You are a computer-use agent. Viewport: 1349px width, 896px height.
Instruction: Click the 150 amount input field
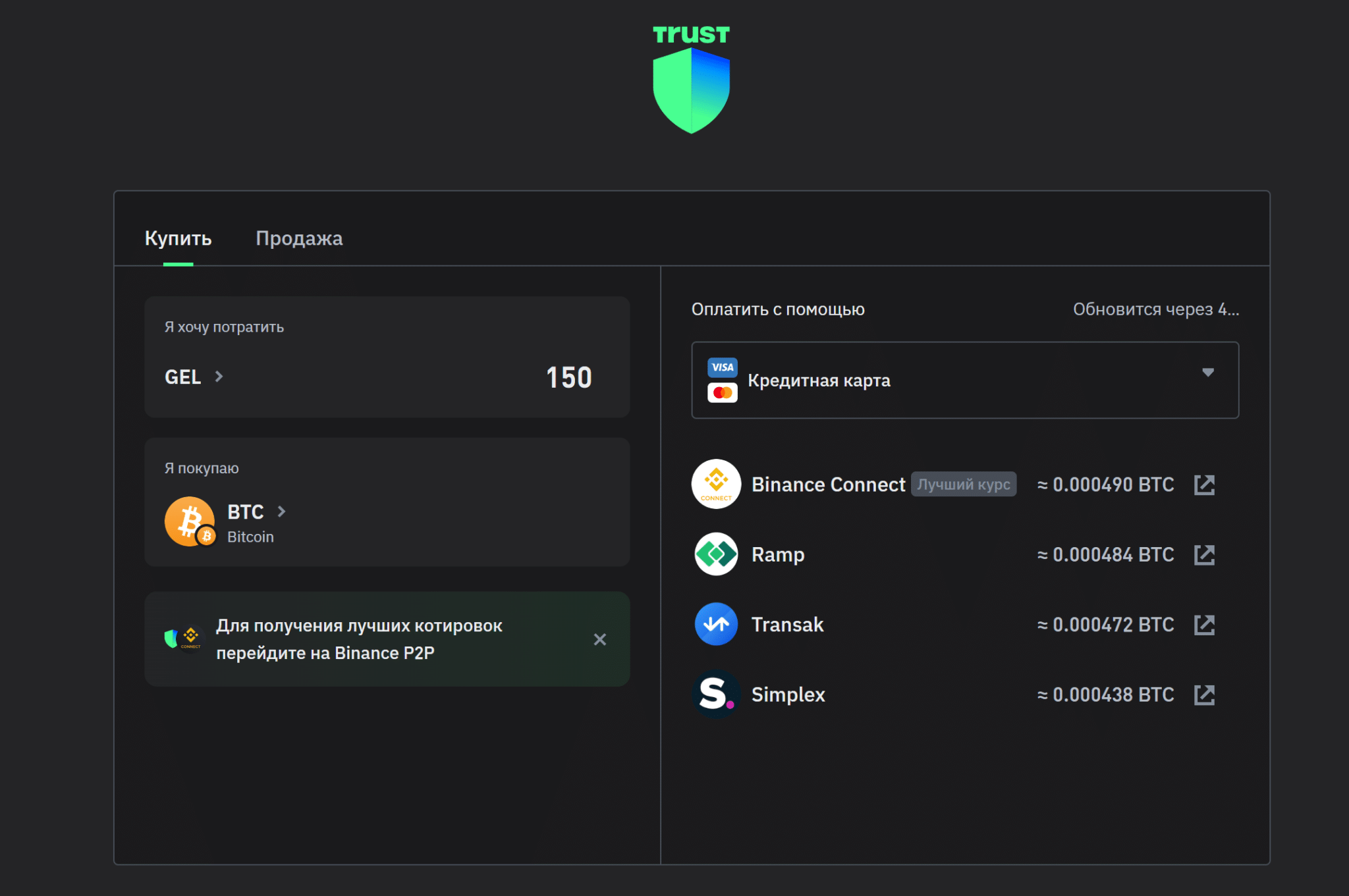tap(568, 378)
